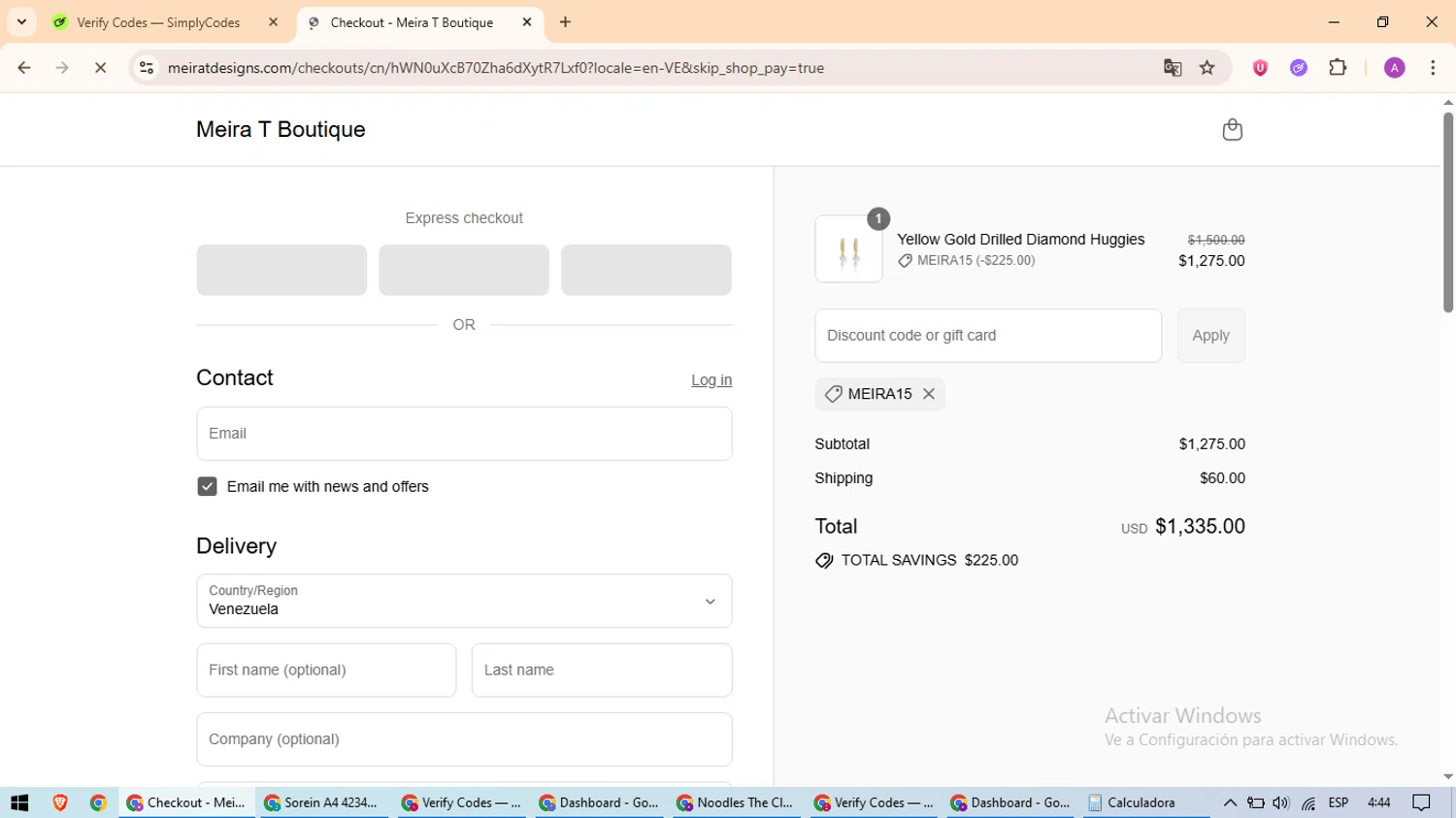Click the Meira T Boutique store title
The height and width of the screenshot is (818, 1456).
281,130
